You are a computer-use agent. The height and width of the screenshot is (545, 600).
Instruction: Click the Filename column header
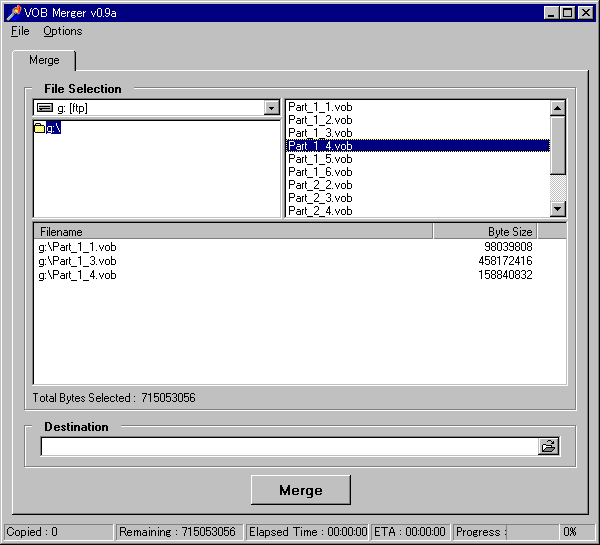tap(233, 232)
